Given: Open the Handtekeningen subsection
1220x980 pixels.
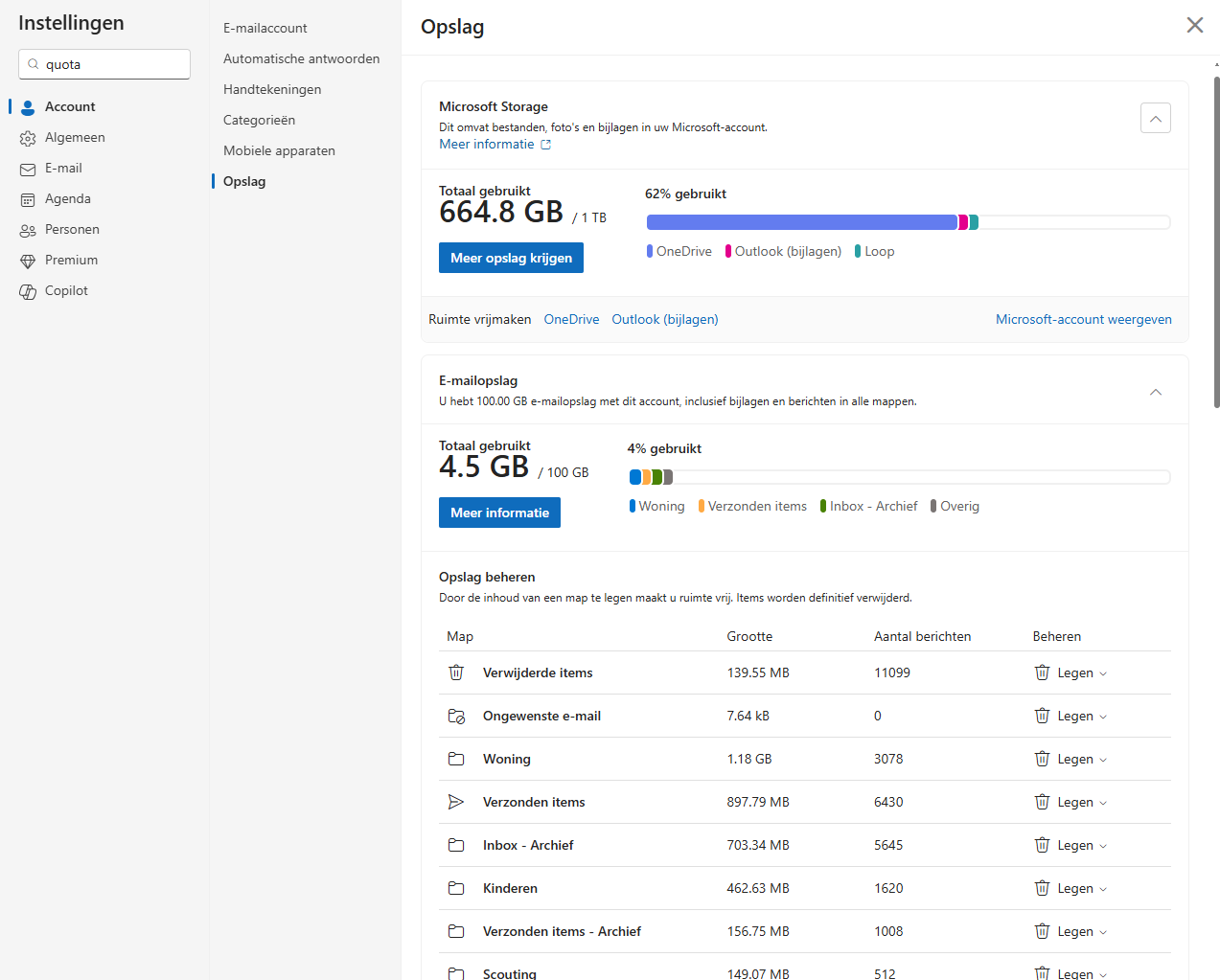Looking at the screenshot, I should click(272, 89).
